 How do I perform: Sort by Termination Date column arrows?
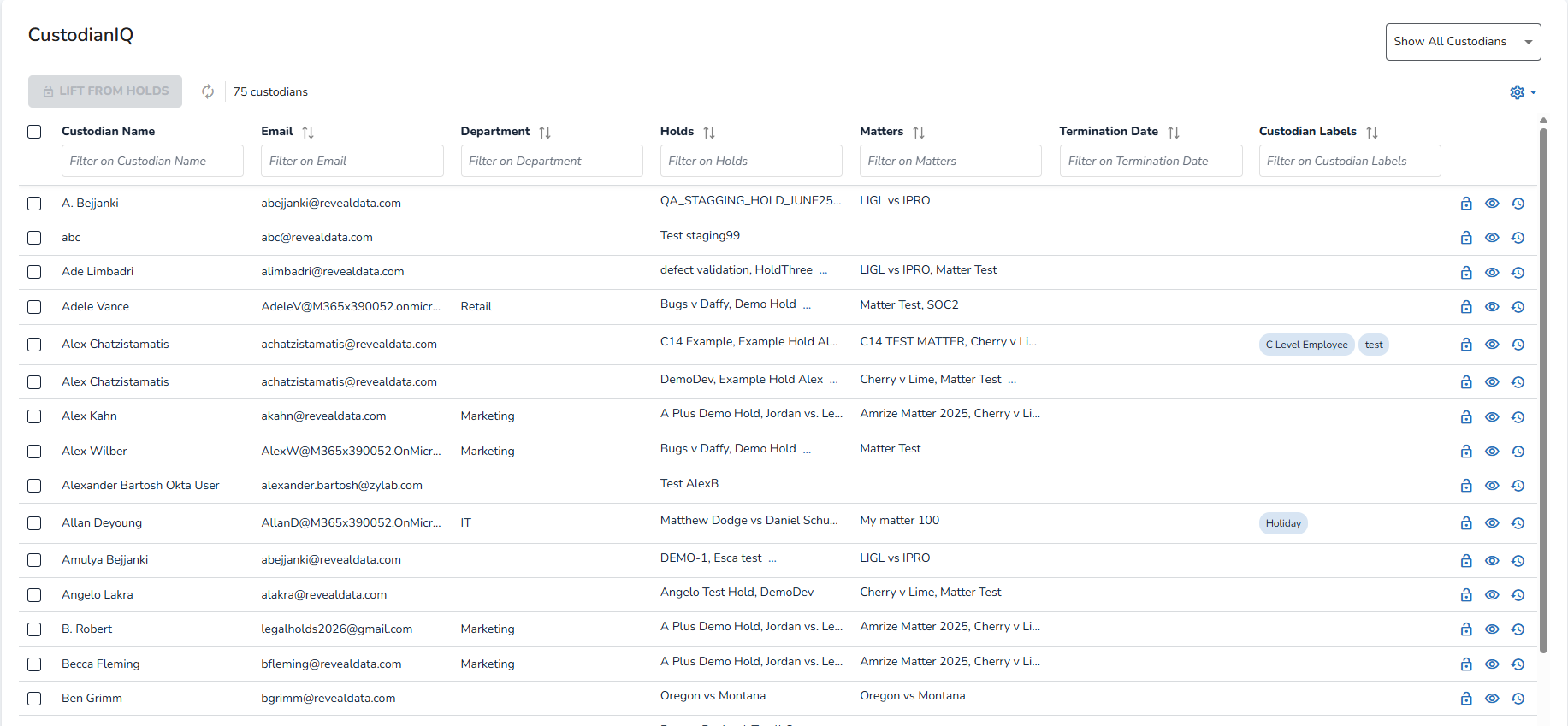pyautogui.click(x=1174, y=132)
